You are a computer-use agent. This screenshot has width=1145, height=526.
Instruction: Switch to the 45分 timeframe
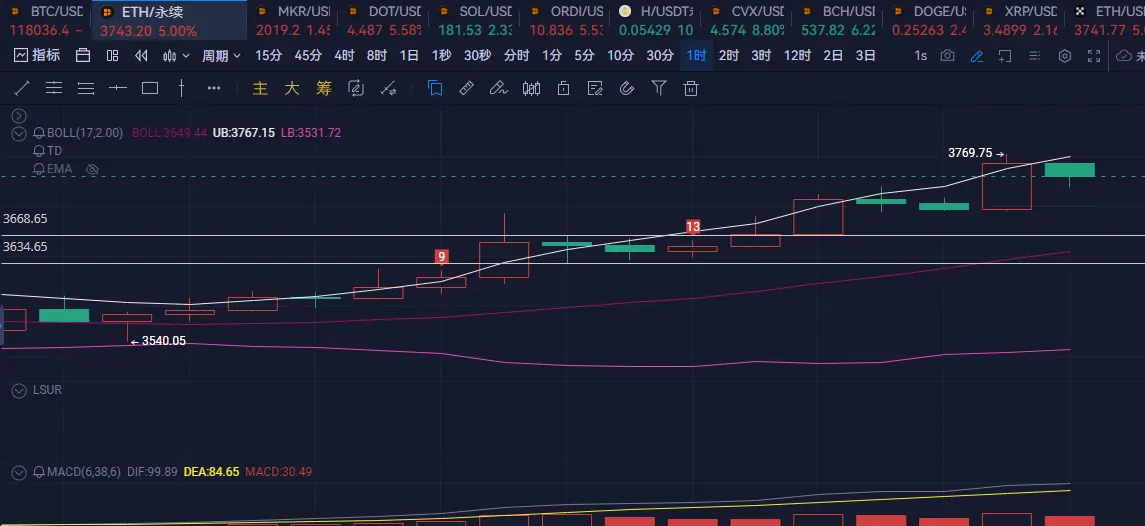(x=307, y=56)
